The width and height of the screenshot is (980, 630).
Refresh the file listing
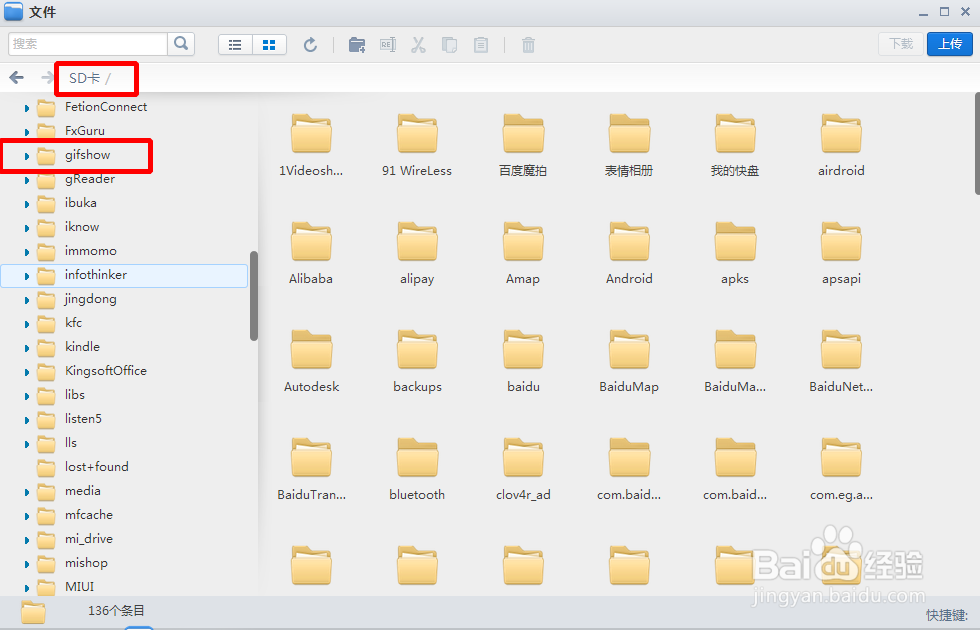click(310, 45)
